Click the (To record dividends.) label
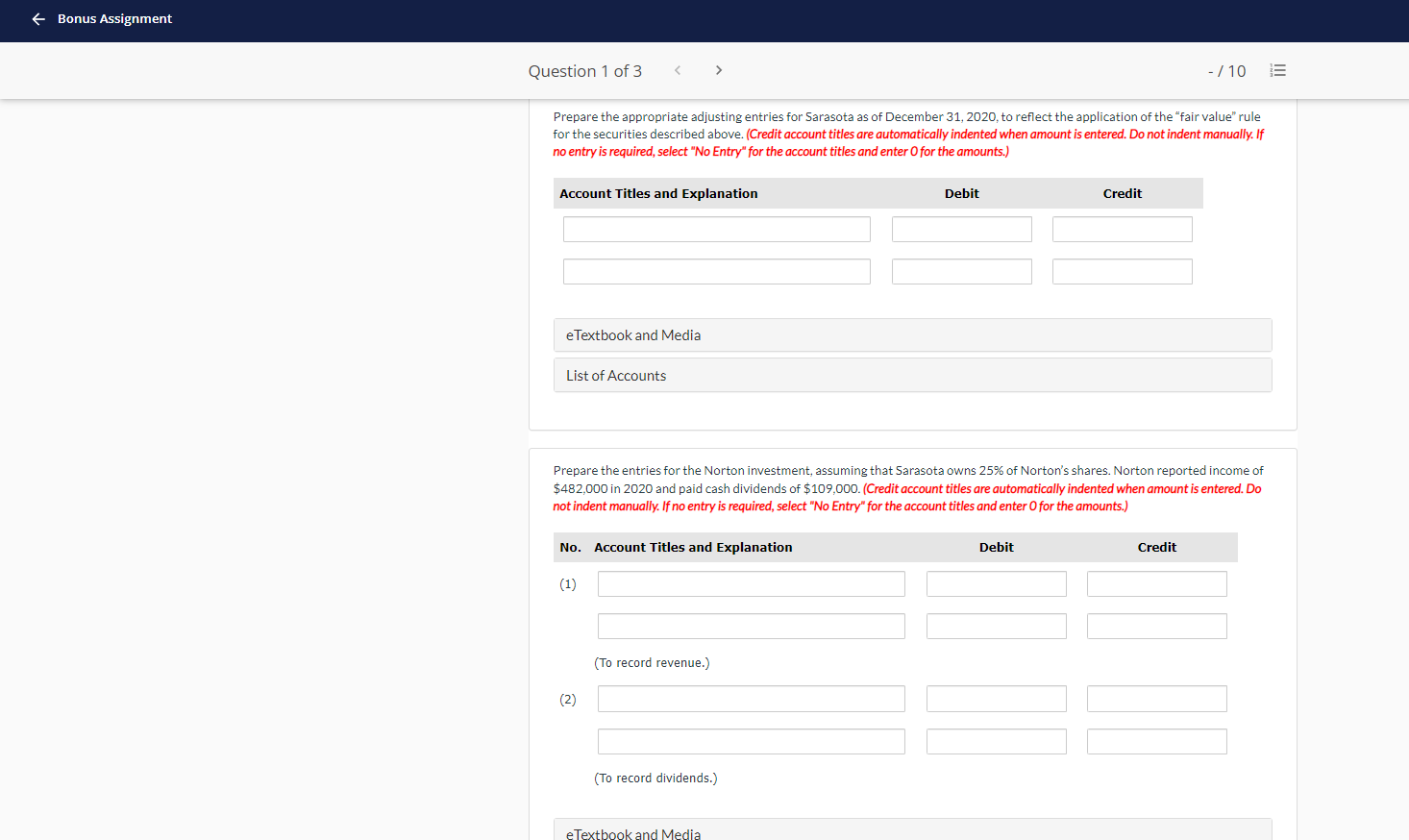The width and height of the screenshot is (1409, 840). point(656,778)
